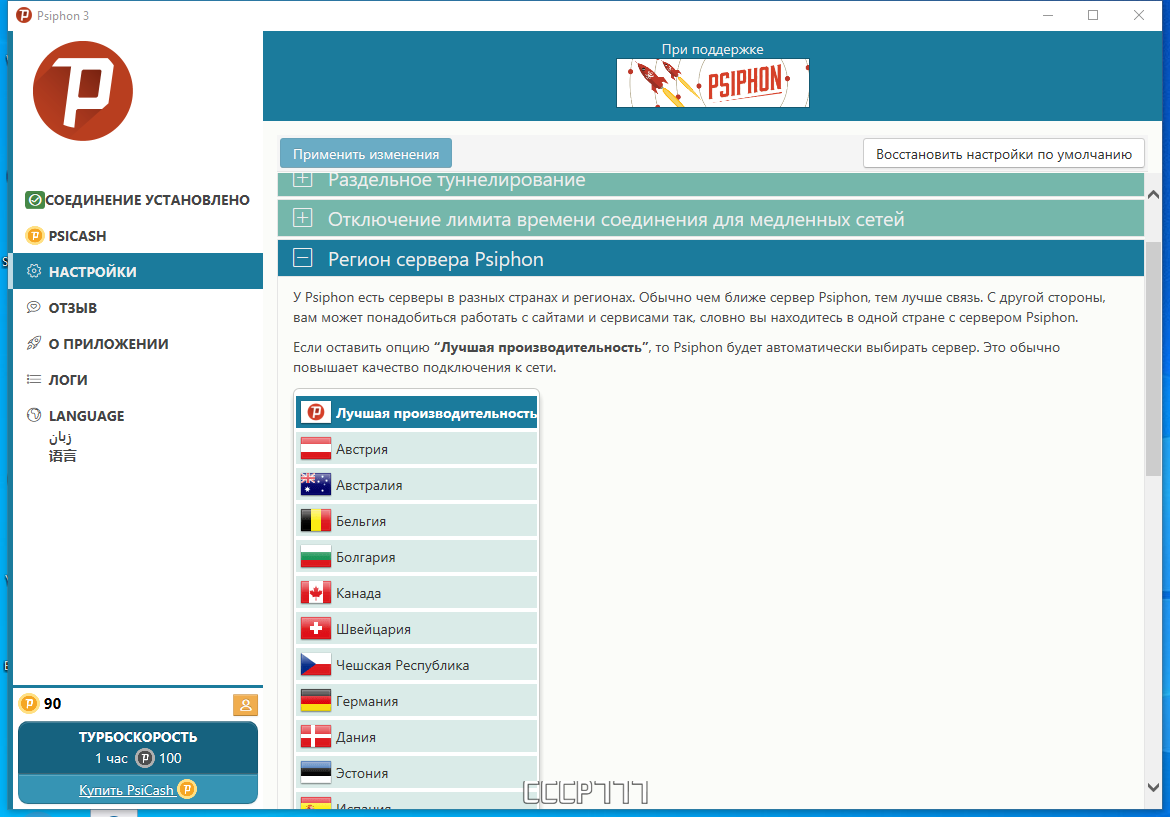Viewport: 1170px width, 817px height.
Task: Click the settings scrollbar up arrow
Action: pyautogui.click(x=1153, y=195)
